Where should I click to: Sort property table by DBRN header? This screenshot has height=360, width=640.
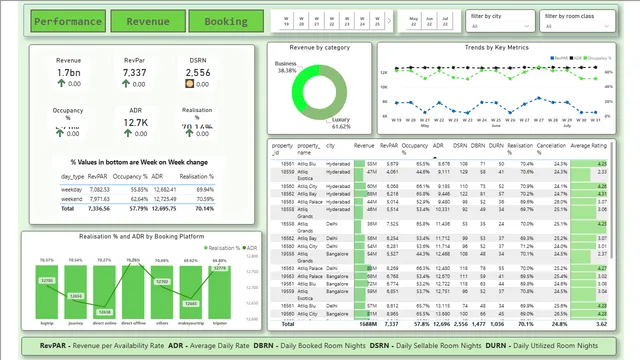(x=478, y=146)
